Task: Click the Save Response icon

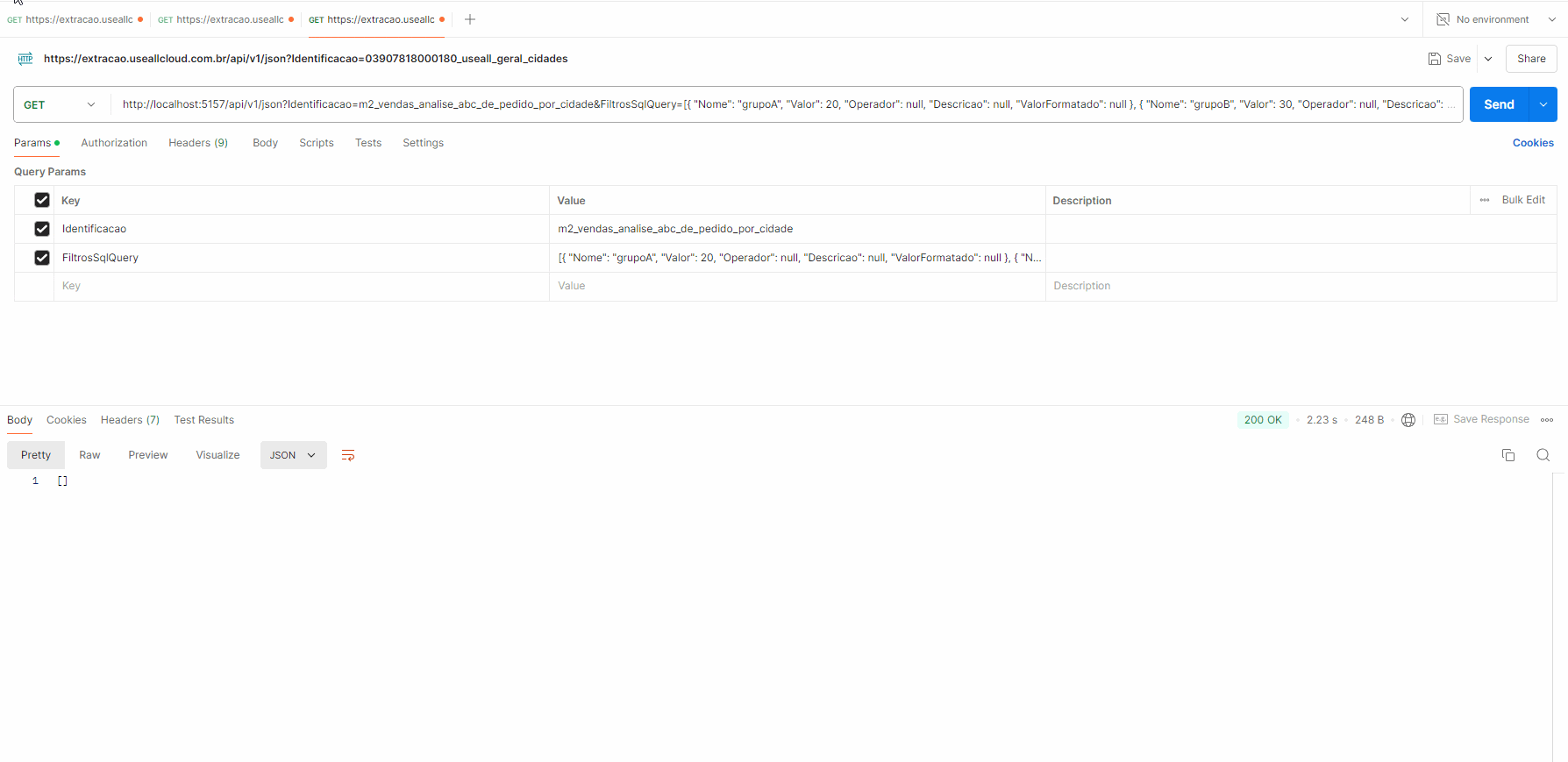Action: (x=1441, y=420)
